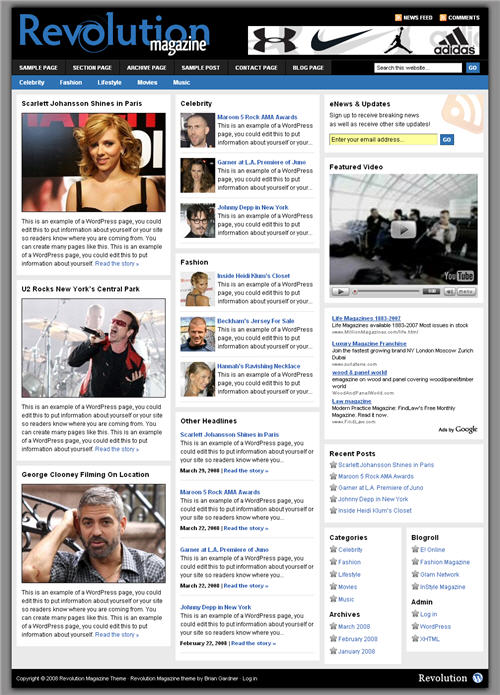This screenshot has width=500, height=695.
Task: Click the Nike swoosh logo in banner
Action: pyautogui.click(x=340, y=40)
